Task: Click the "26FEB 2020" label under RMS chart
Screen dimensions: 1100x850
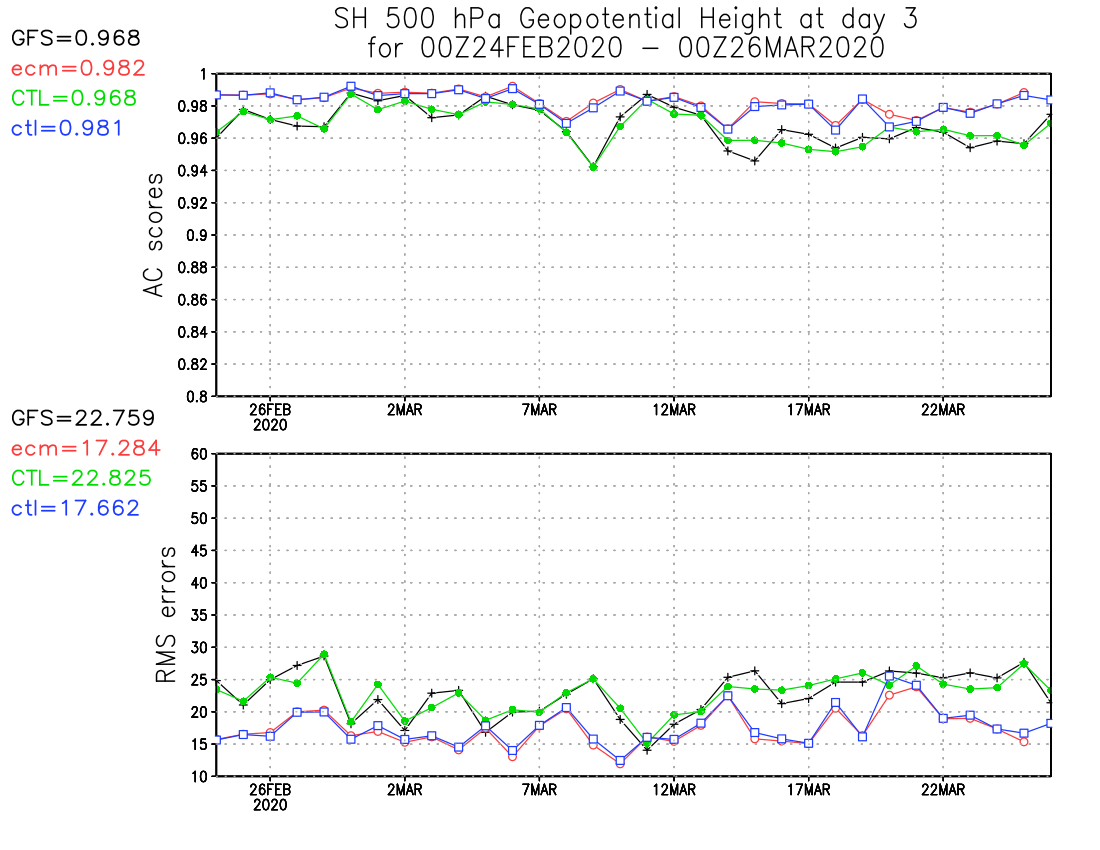Action: click(270, 797)
